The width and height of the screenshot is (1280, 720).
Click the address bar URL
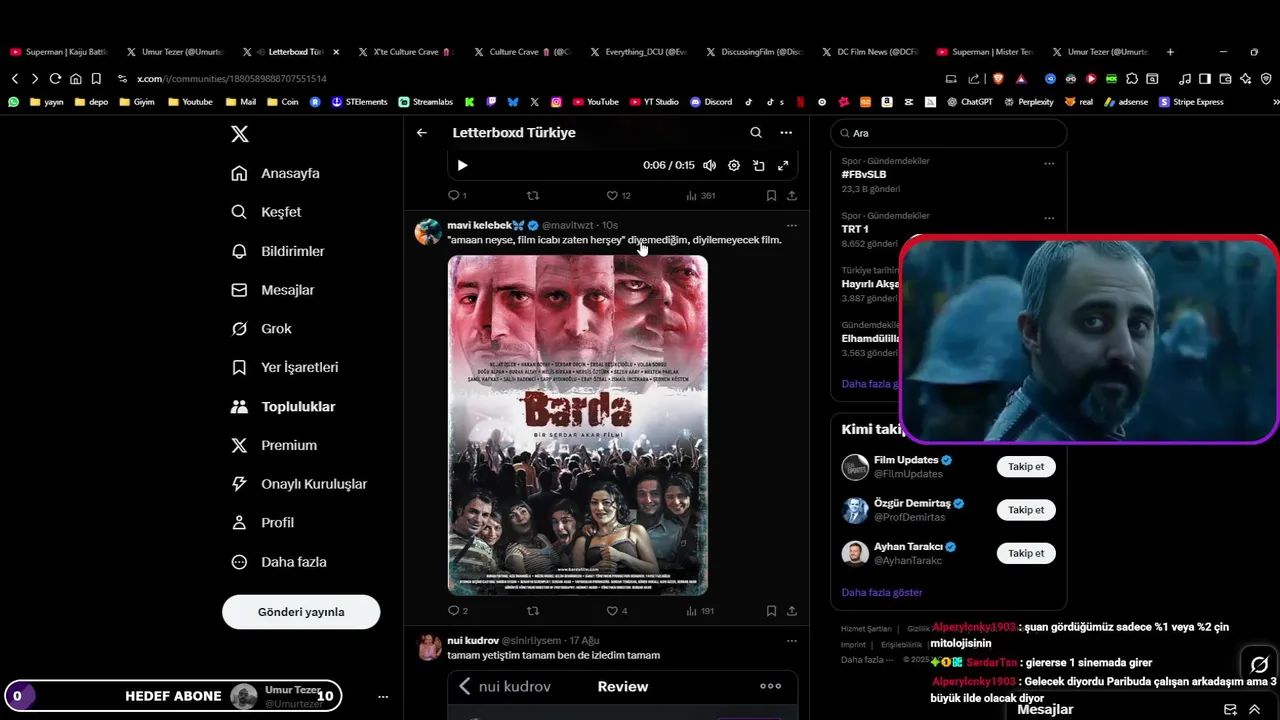232,78
